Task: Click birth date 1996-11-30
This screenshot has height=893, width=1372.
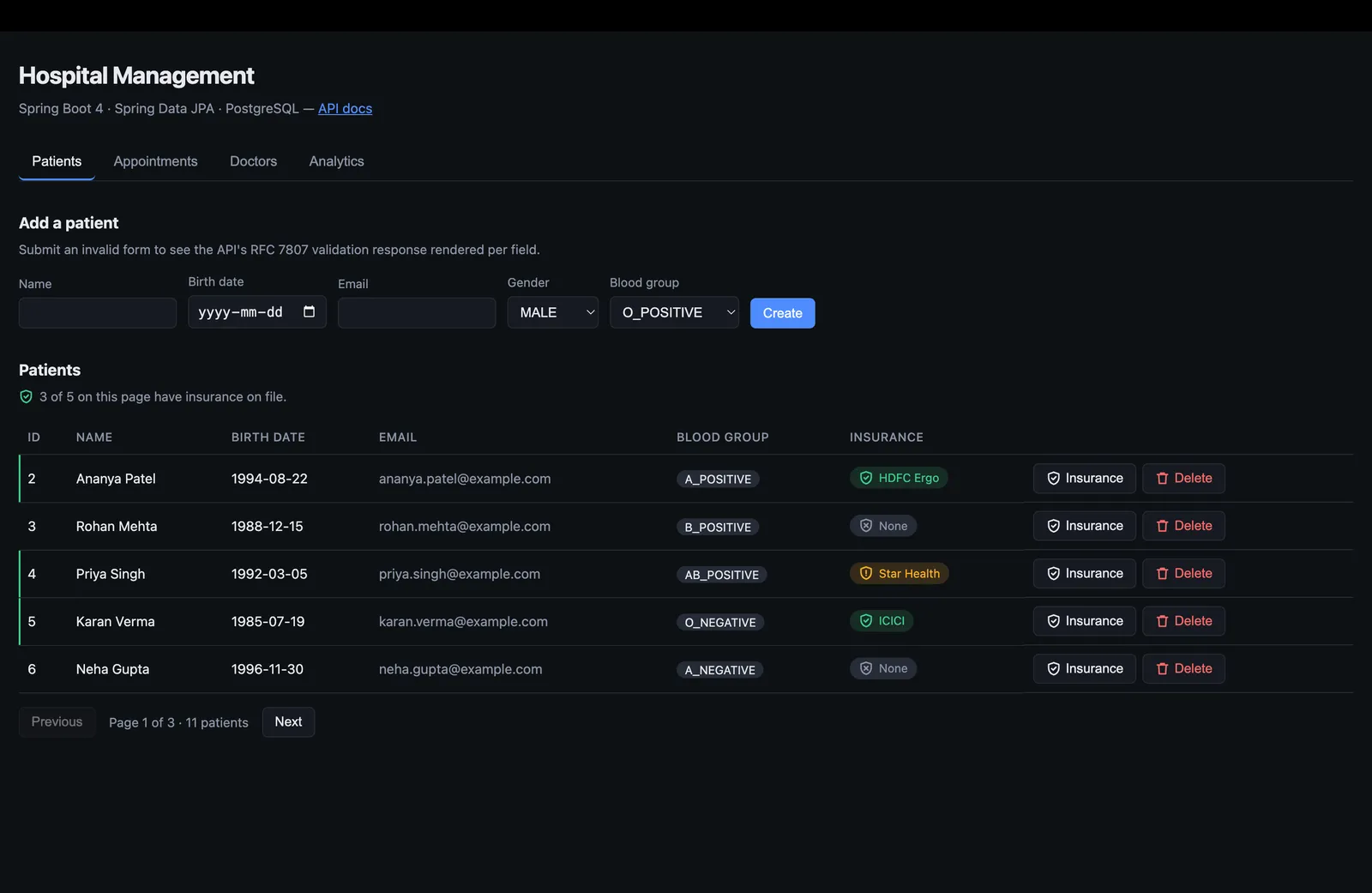Action: tap(267, 669)
